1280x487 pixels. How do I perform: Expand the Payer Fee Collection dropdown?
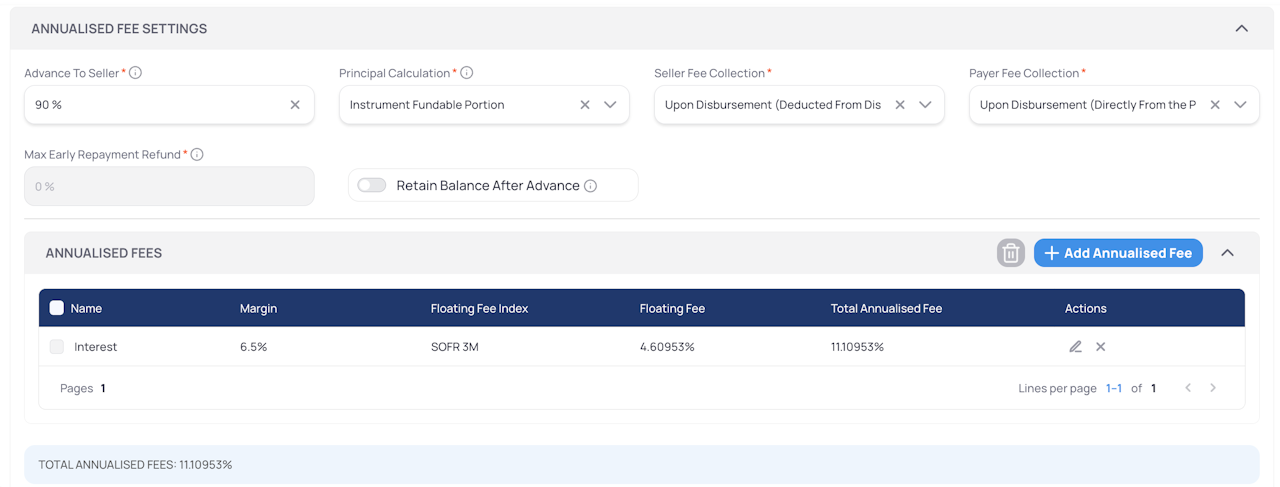[1240, 105]
